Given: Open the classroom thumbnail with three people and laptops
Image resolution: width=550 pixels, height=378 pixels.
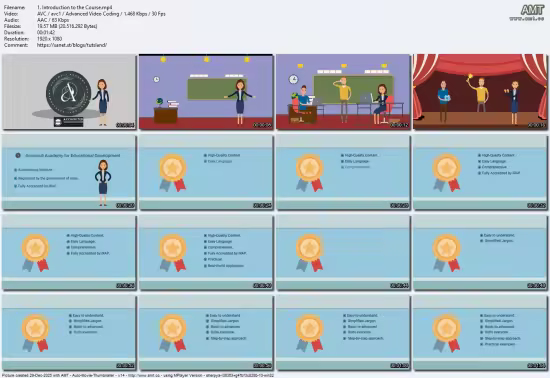Looking at the screenshot, I should 343,92.
